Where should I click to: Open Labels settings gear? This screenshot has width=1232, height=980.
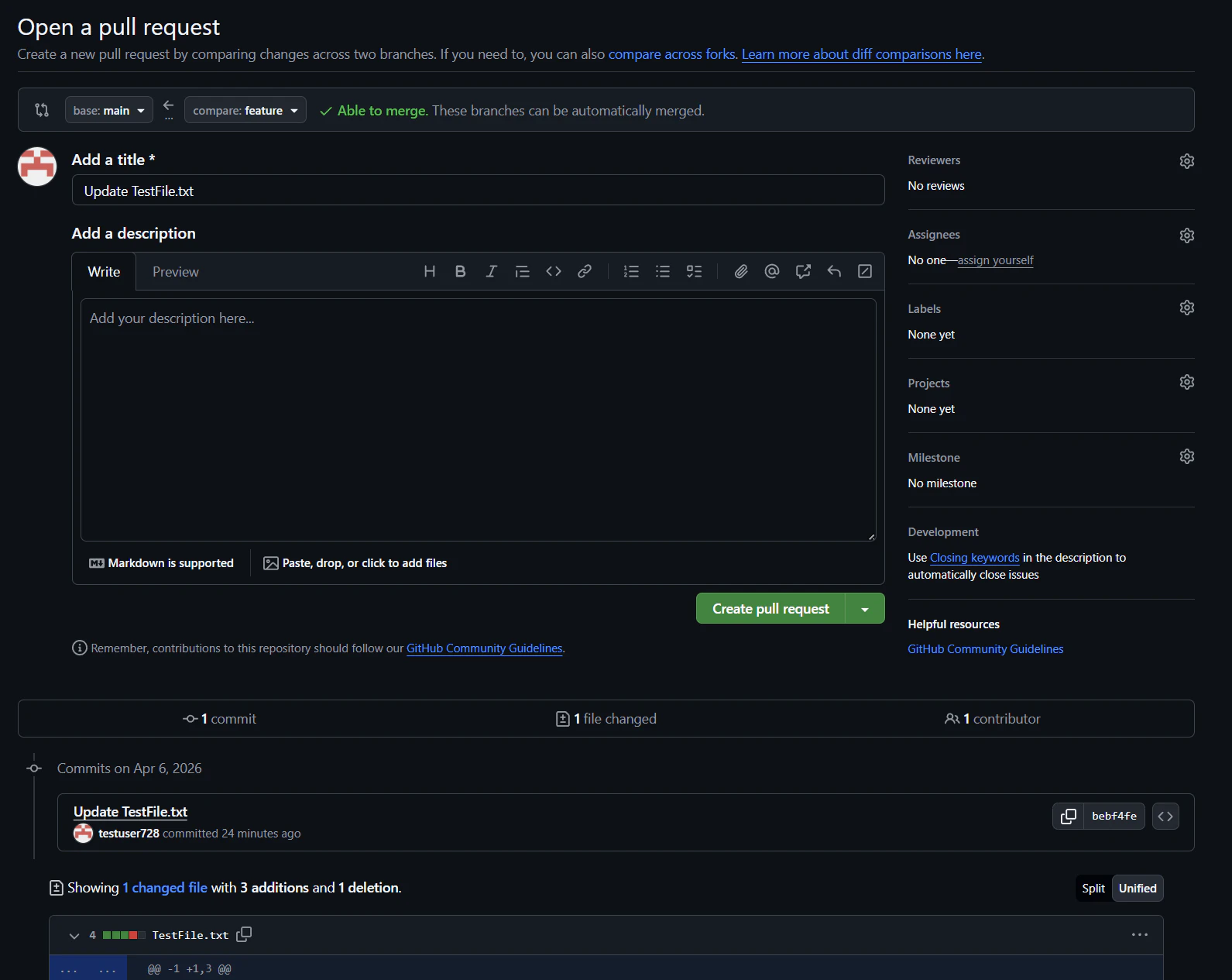click(x=1186, y=308)
